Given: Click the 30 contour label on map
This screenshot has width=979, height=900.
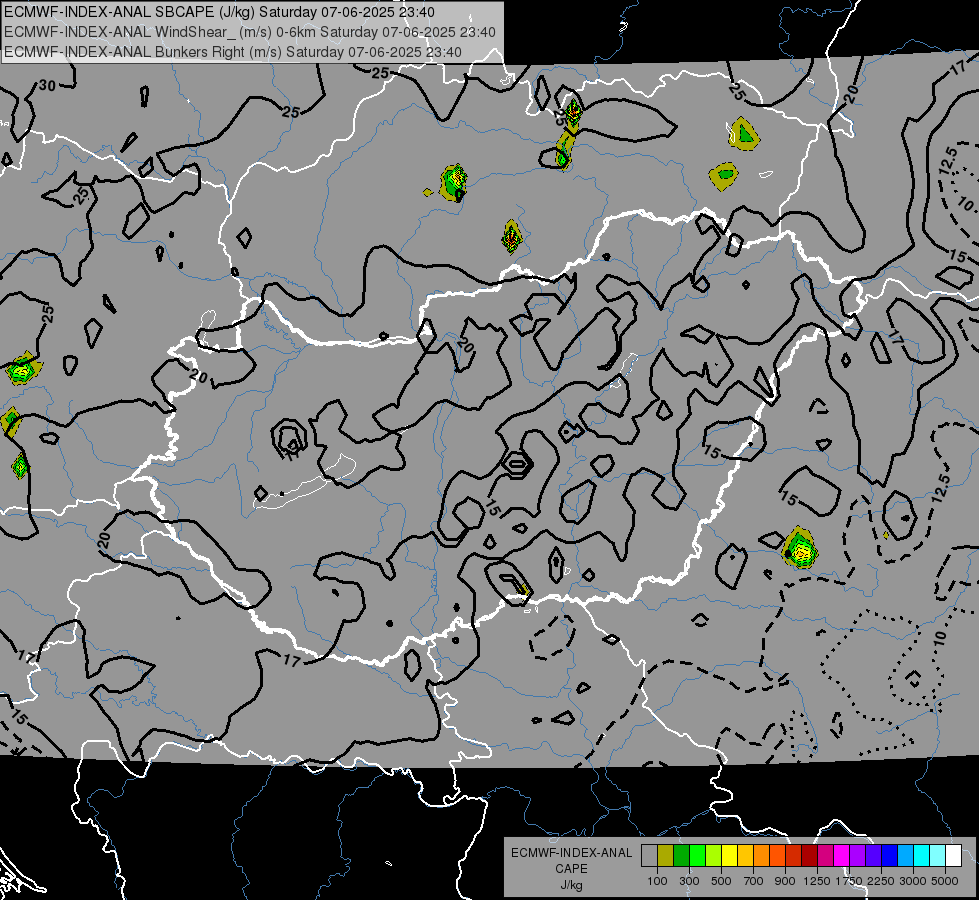Looking at the screenshot, I should (x=47, y=86).
